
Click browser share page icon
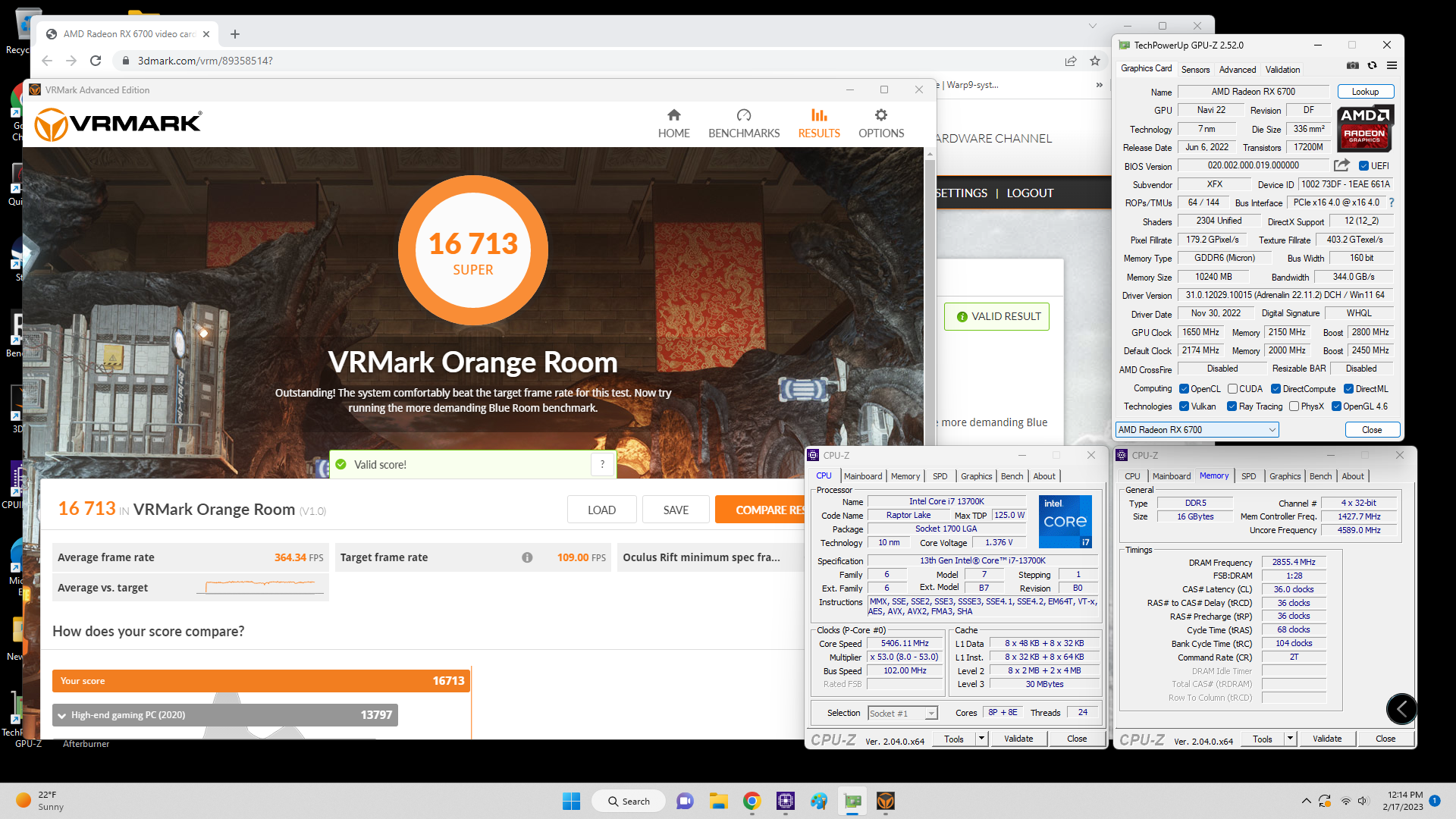click(1071, 61)
